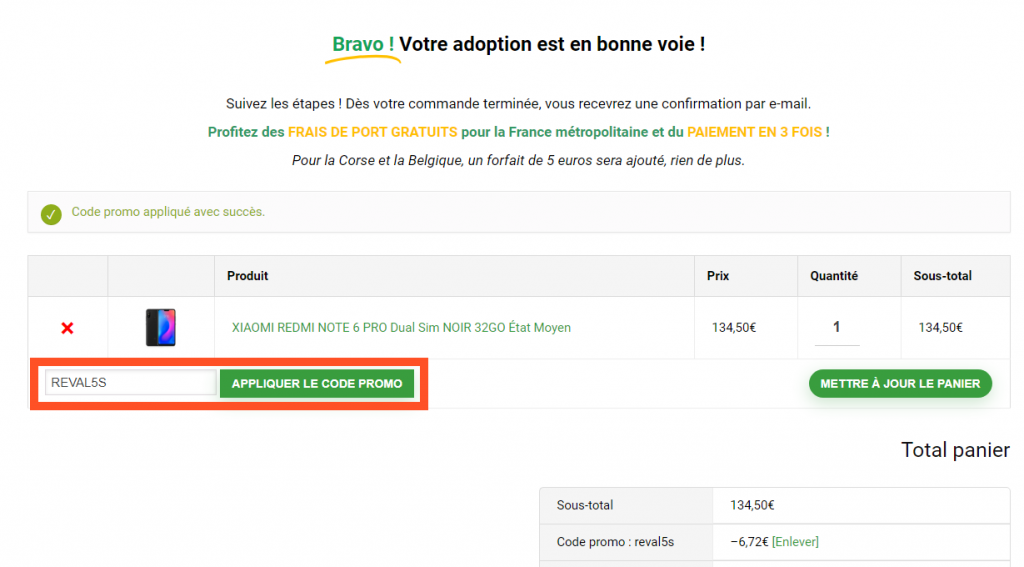Open the Xiaomi phone product thumbnail

(161, 327)
